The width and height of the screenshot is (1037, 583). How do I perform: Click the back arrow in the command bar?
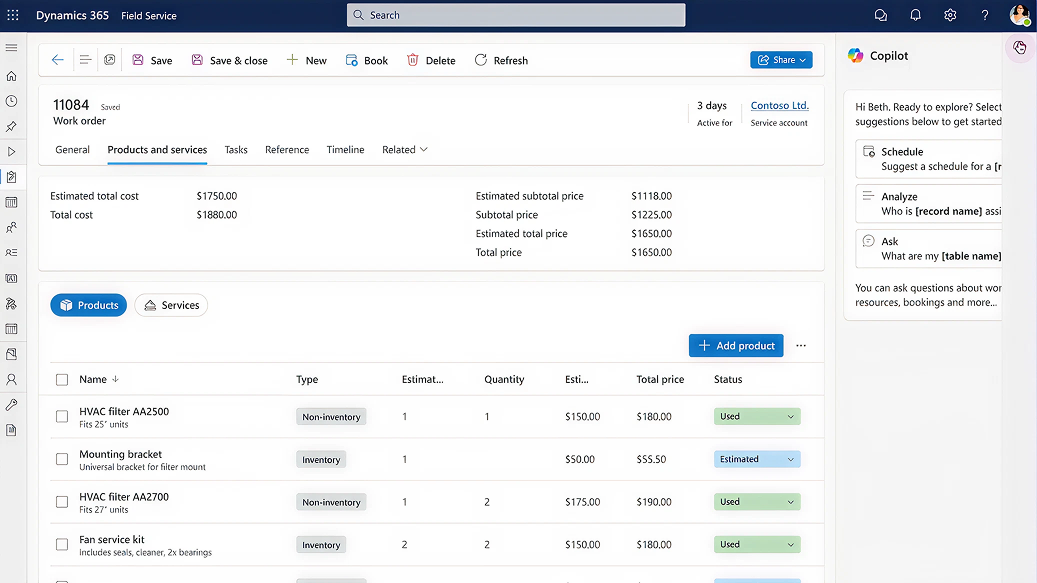(x=57, y=60)
